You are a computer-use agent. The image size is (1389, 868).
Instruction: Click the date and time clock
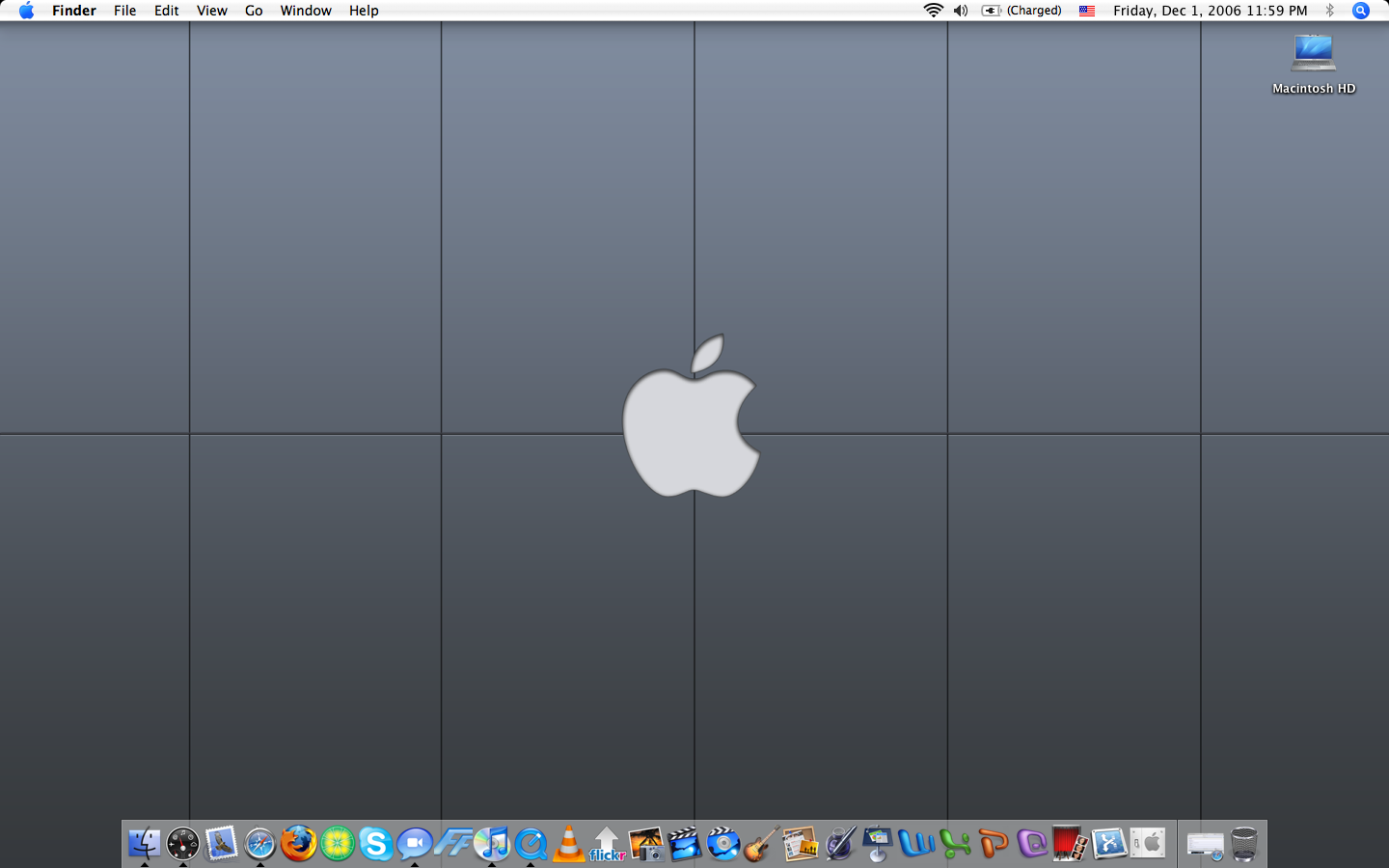click(1211, 11)
